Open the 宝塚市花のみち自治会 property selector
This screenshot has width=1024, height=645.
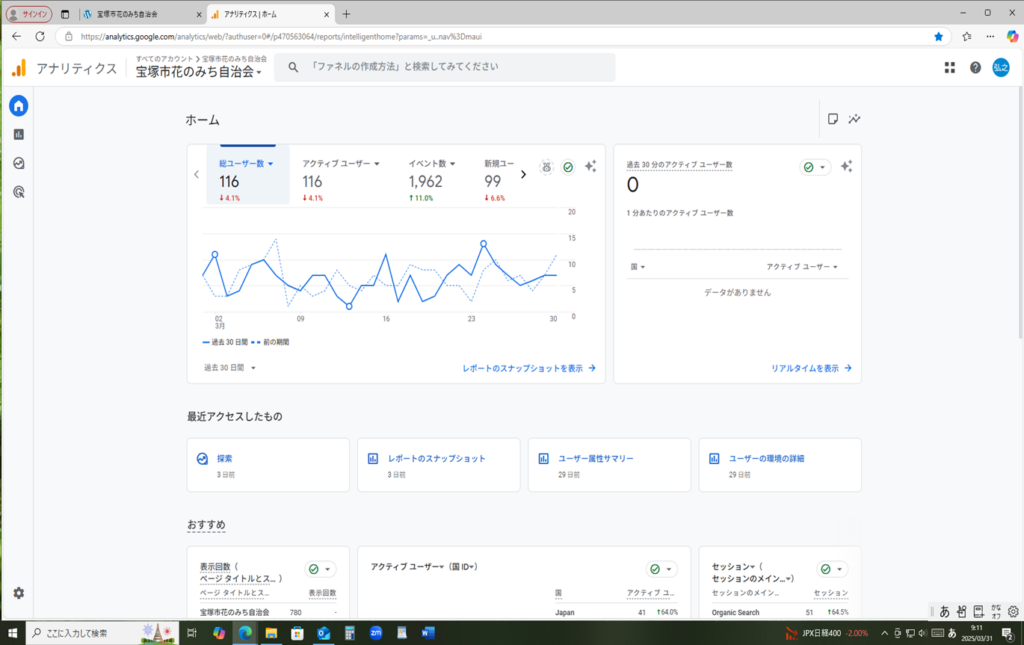[x=199, y=72]
